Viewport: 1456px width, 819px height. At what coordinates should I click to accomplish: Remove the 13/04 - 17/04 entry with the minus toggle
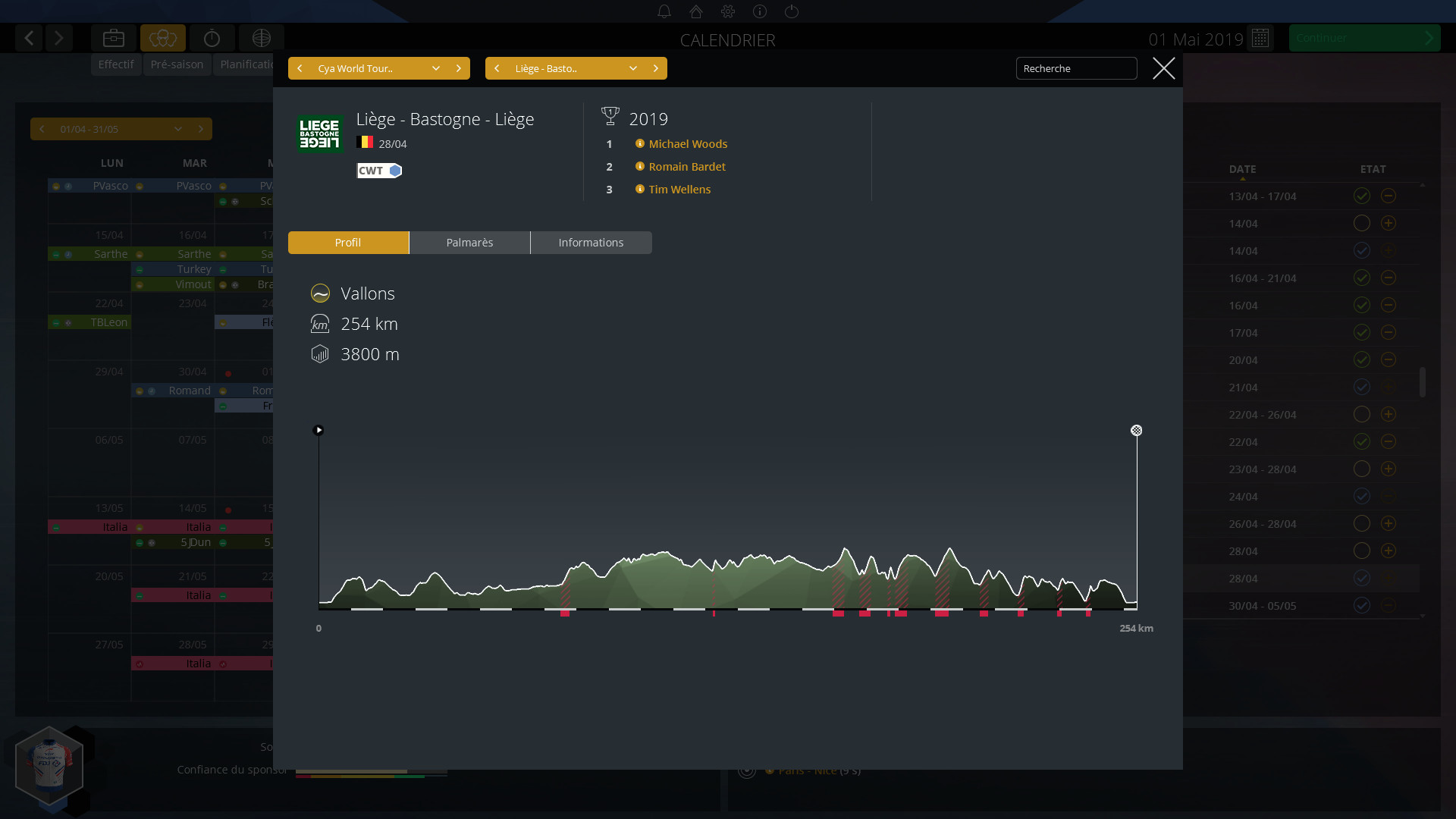pos(1389,196)
